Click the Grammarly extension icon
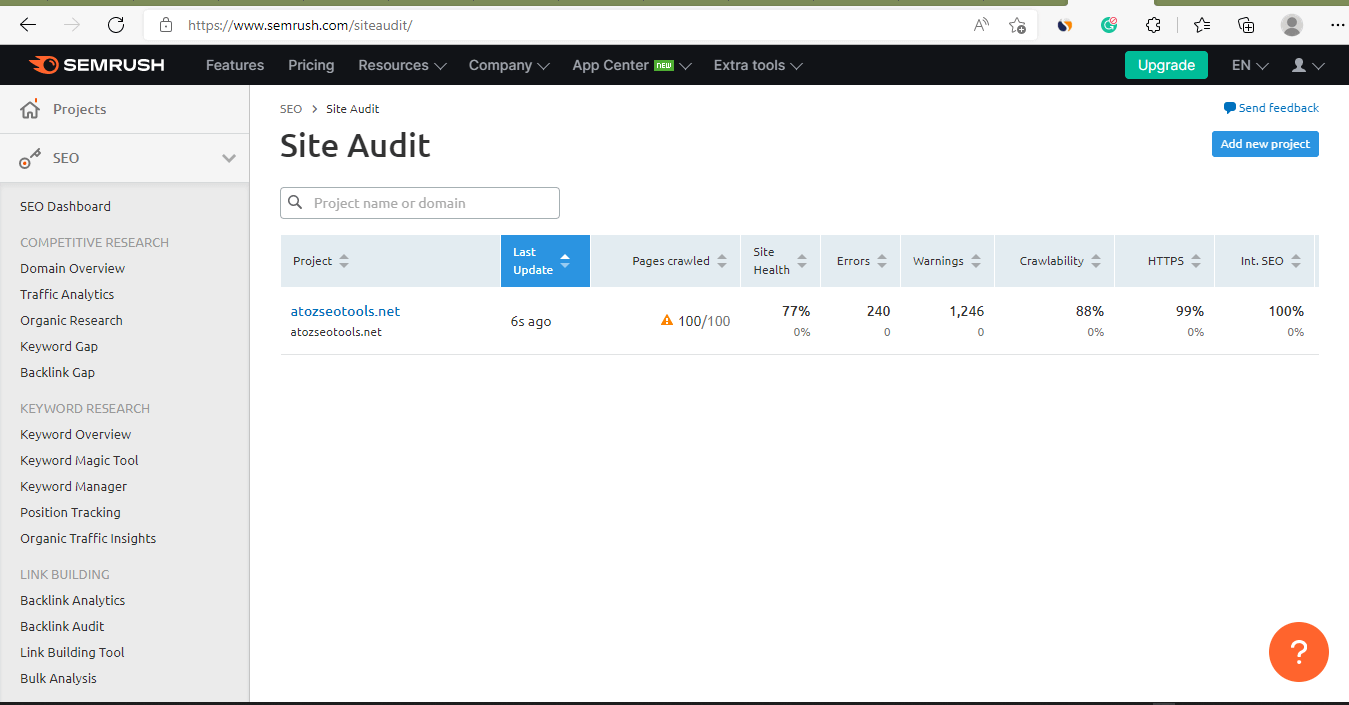This screenshot has width=1349, height=705. [x=1109, y=25]
